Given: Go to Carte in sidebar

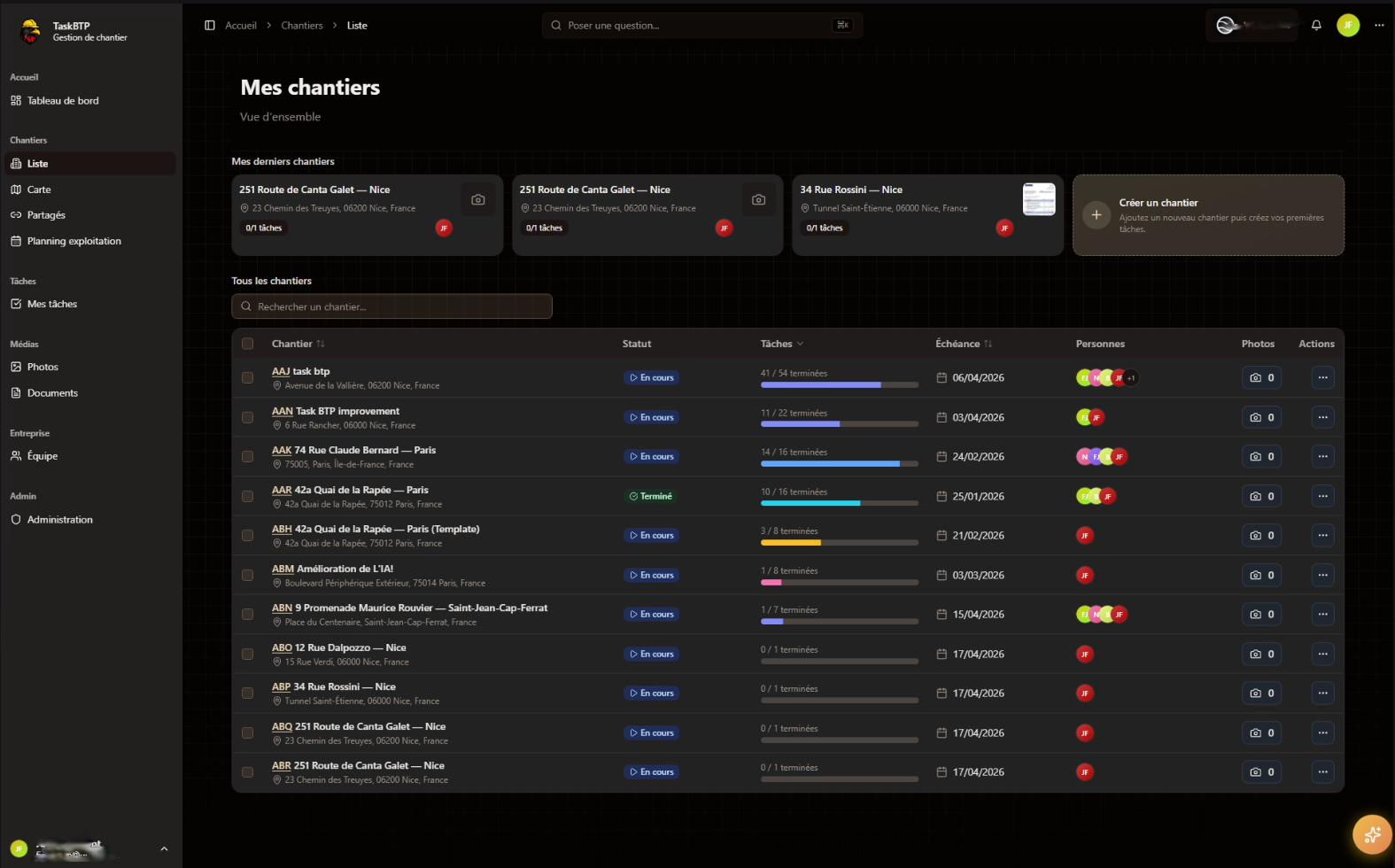Looking at the screenshot, I should click(x=90, y=190).
